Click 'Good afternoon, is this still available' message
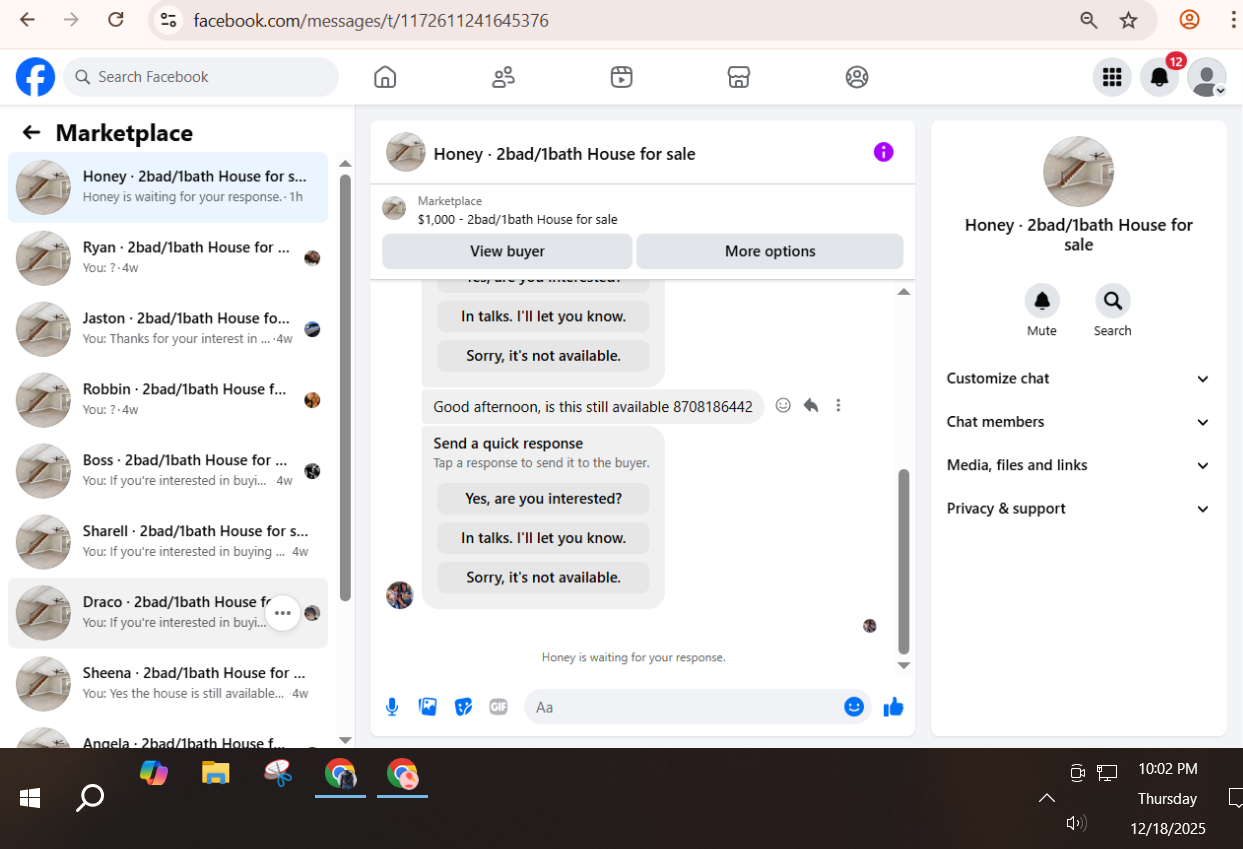This screenshot has width=1243, height=849. (593, 407)
